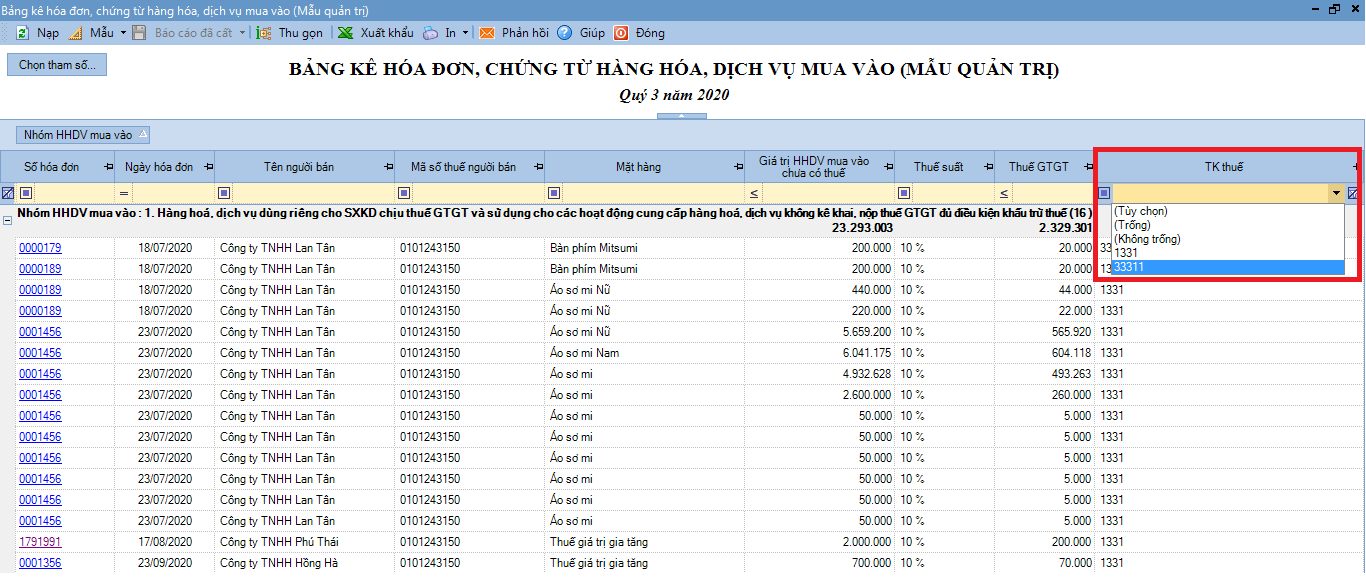Open invoice 0001456 for Áo sơ mi Nam
The image size is (1366, 582).
tap(40, 353)
